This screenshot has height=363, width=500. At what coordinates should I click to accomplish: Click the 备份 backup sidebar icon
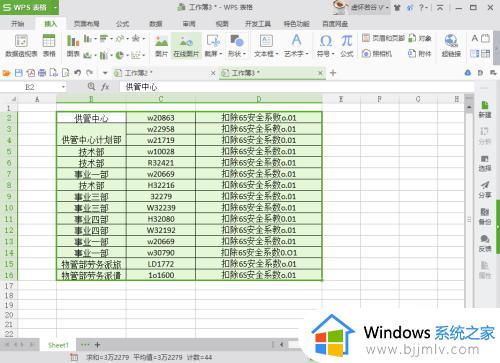pos(485,217)
